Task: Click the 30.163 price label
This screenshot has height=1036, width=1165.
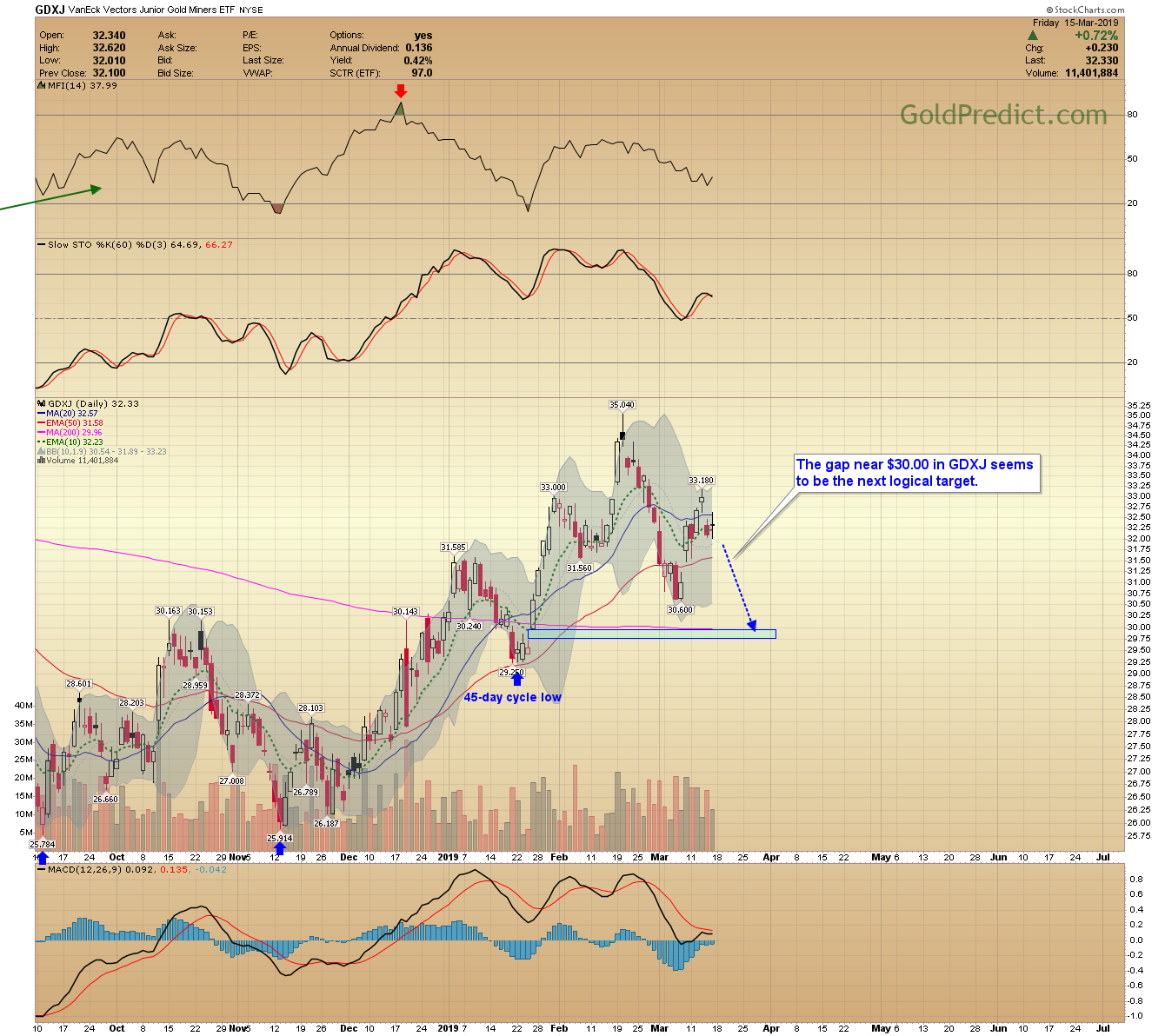Action: click(x=168, y=611)
